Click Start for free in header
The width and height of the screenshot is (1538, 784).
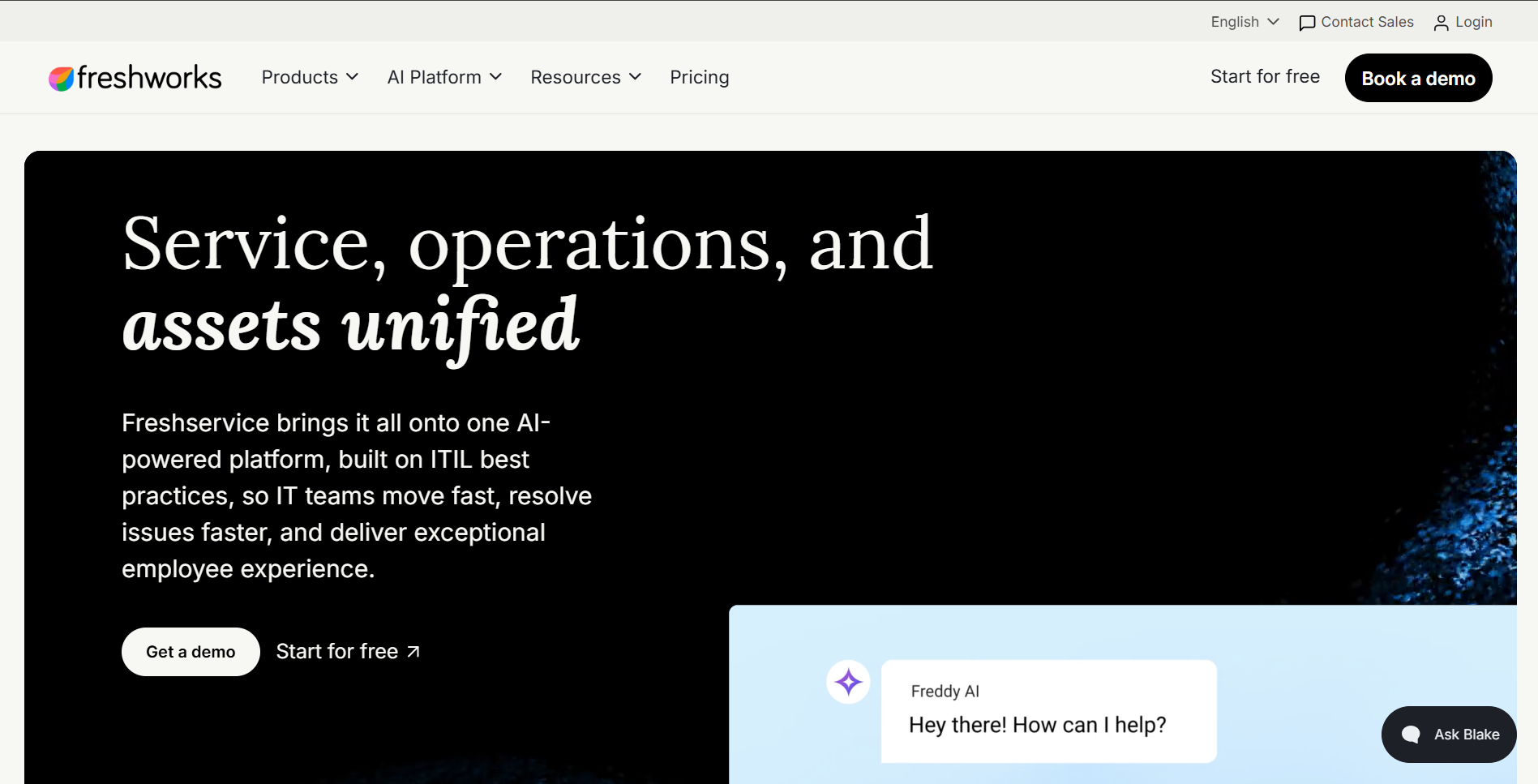1265,77
